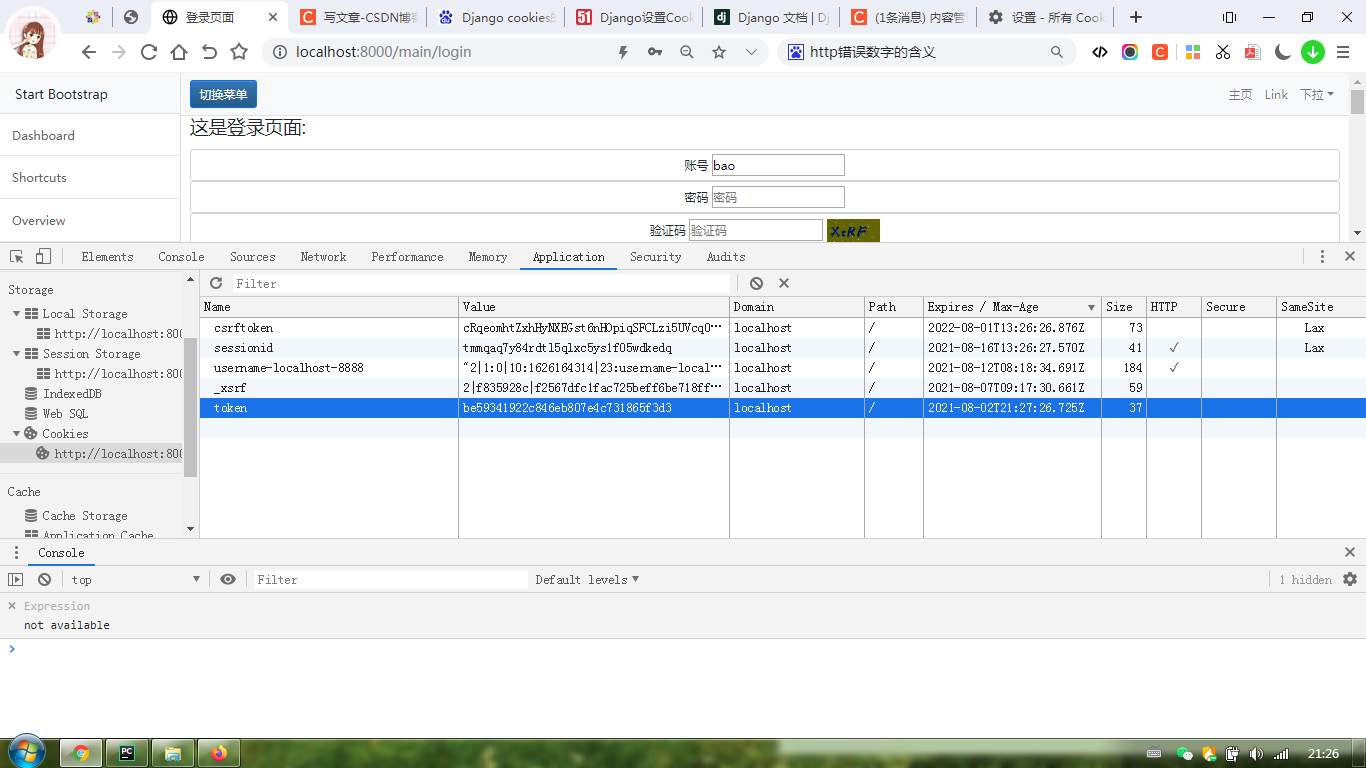The height and width of the screenshot is (768, 1366).
Task: Collapse the Local Storage tree node
Action: 17,313
